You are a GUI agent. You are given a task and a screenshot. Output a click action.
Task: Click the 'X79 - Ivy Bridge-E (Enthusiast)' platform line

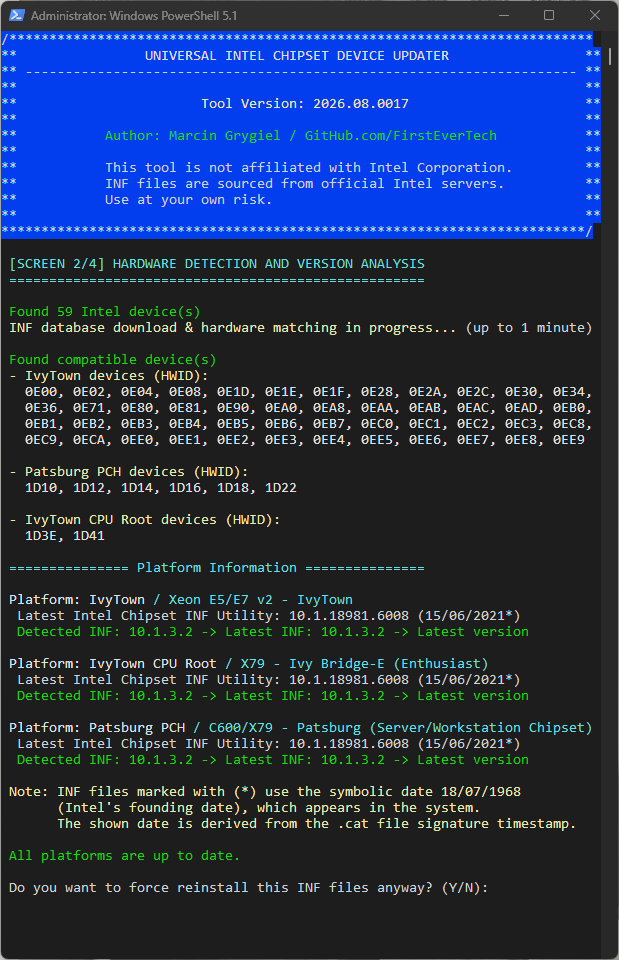(364, 664)
